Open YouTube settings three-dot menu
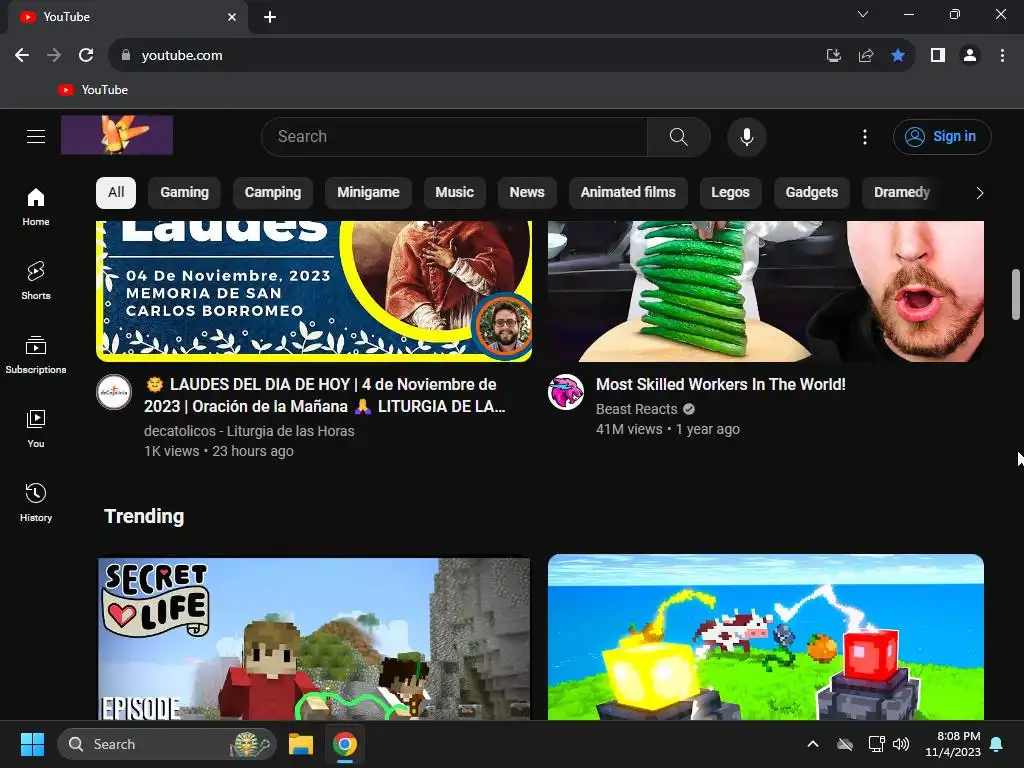1024x768 pixels. coord(865,136)
